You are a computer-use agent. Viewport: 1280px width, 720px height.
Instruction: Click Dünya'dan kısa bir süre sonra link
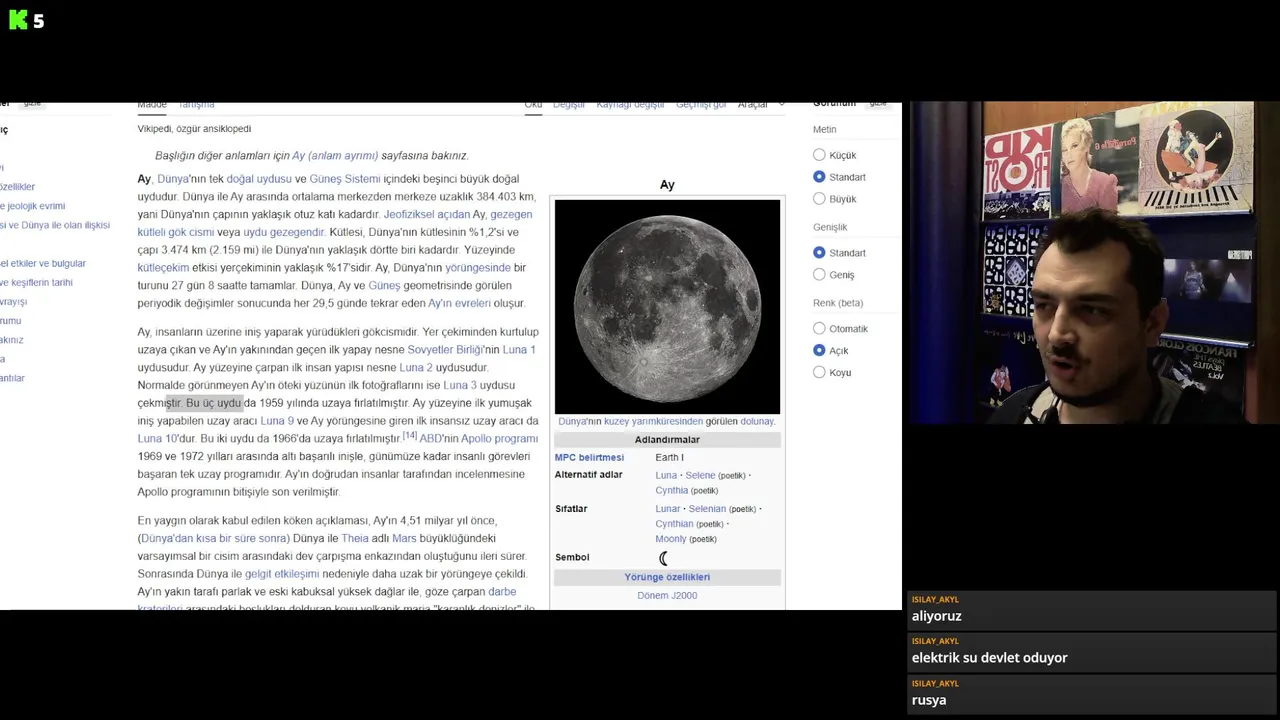[x=214, y=538]
